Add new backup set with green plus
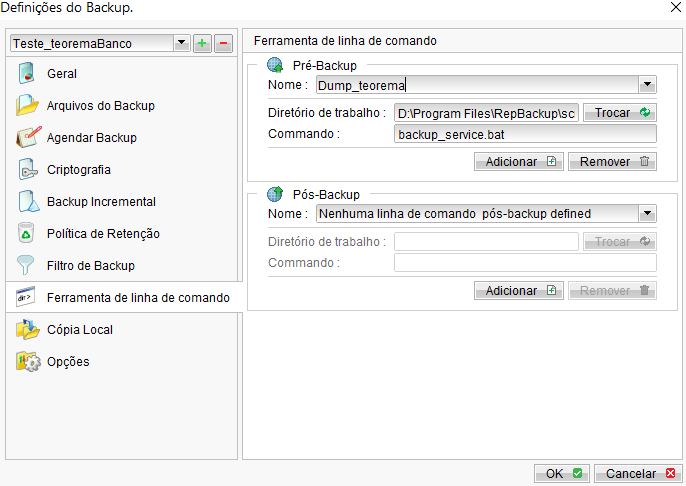The image size is (686, 486). (202, 43)
